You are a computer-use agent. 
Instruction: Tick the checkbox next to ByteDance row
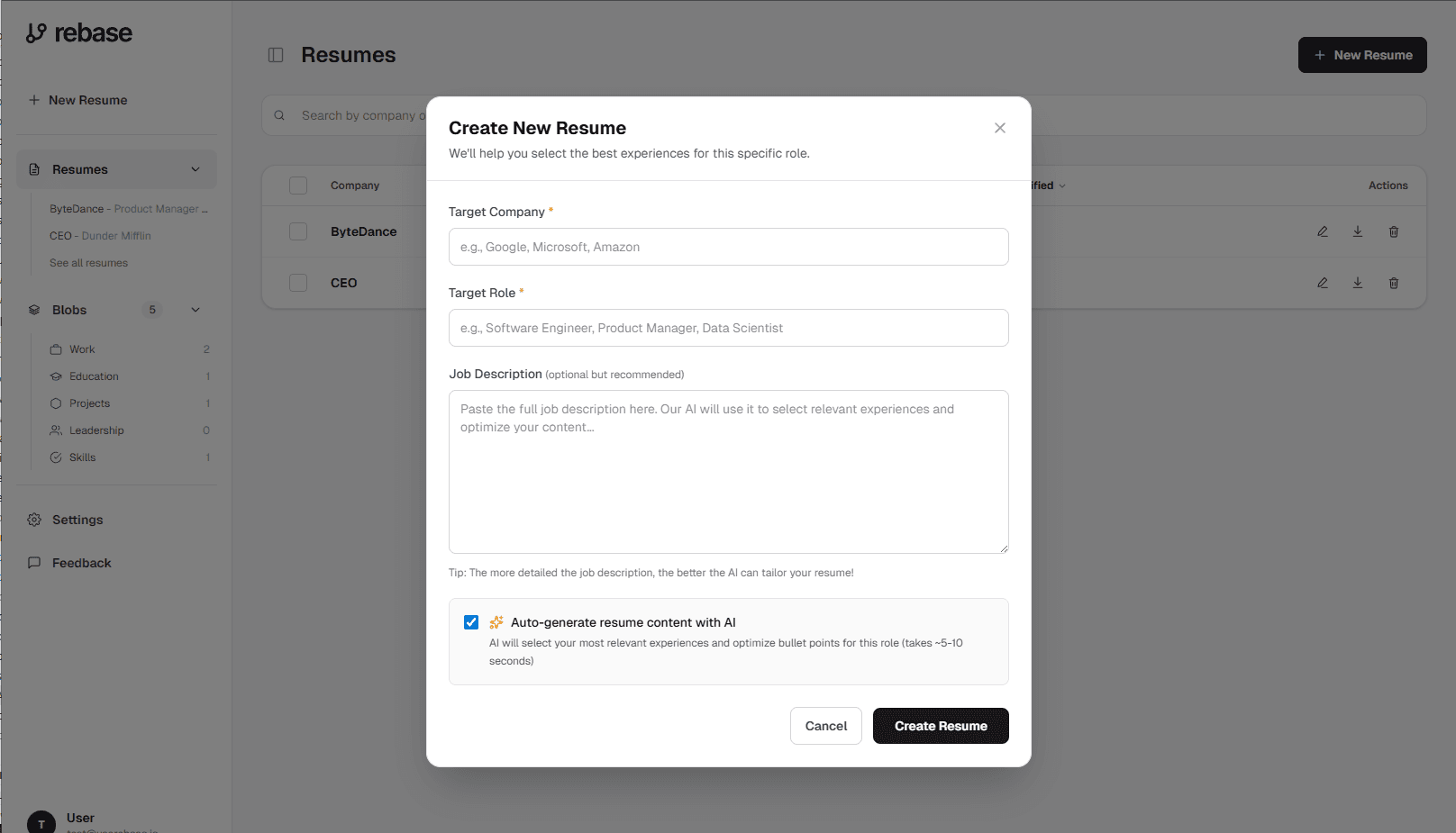click(x=298, y=231)
